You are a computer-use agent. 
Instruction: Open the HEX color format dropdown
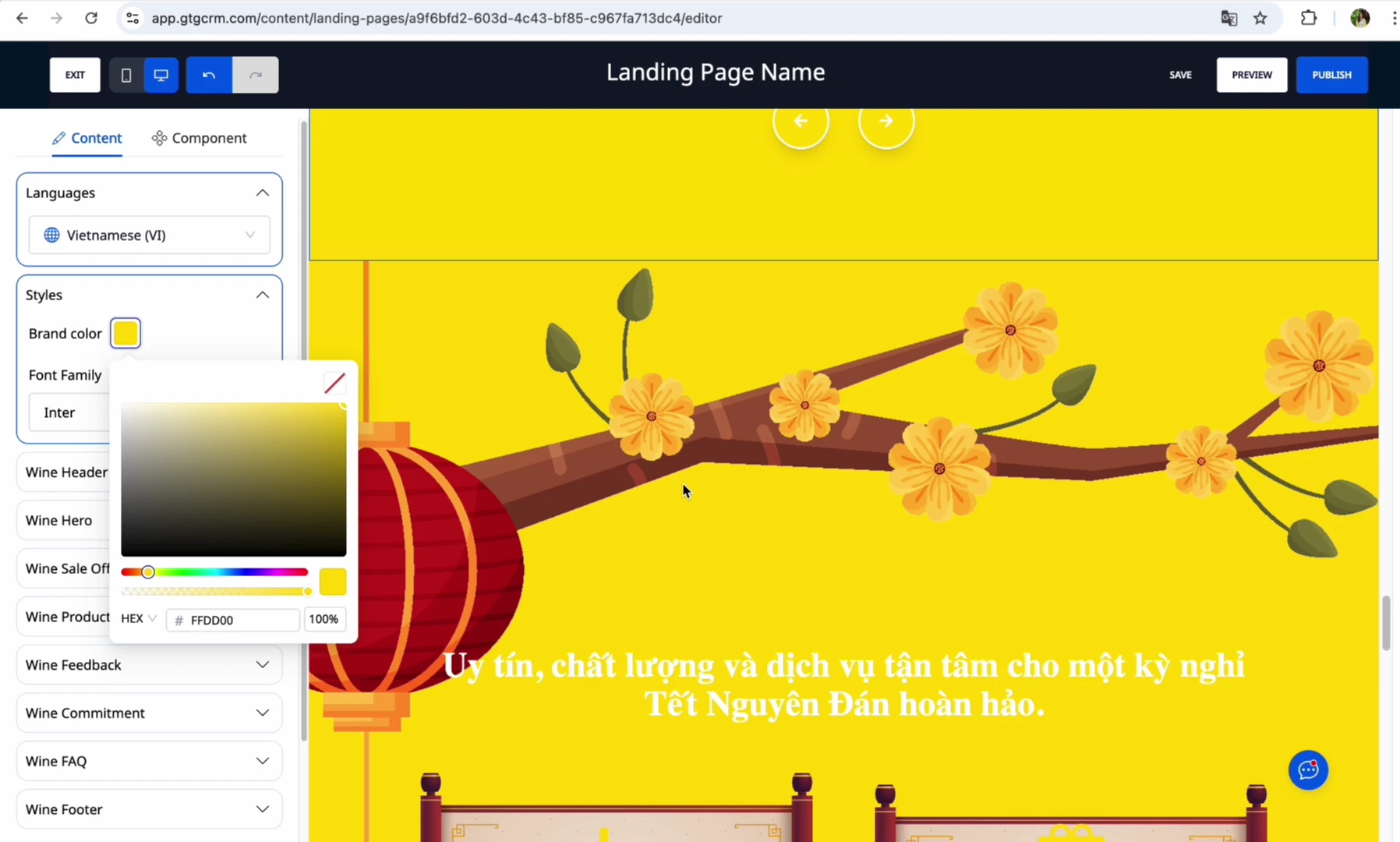pyautogui.click(x=140, y=618)
